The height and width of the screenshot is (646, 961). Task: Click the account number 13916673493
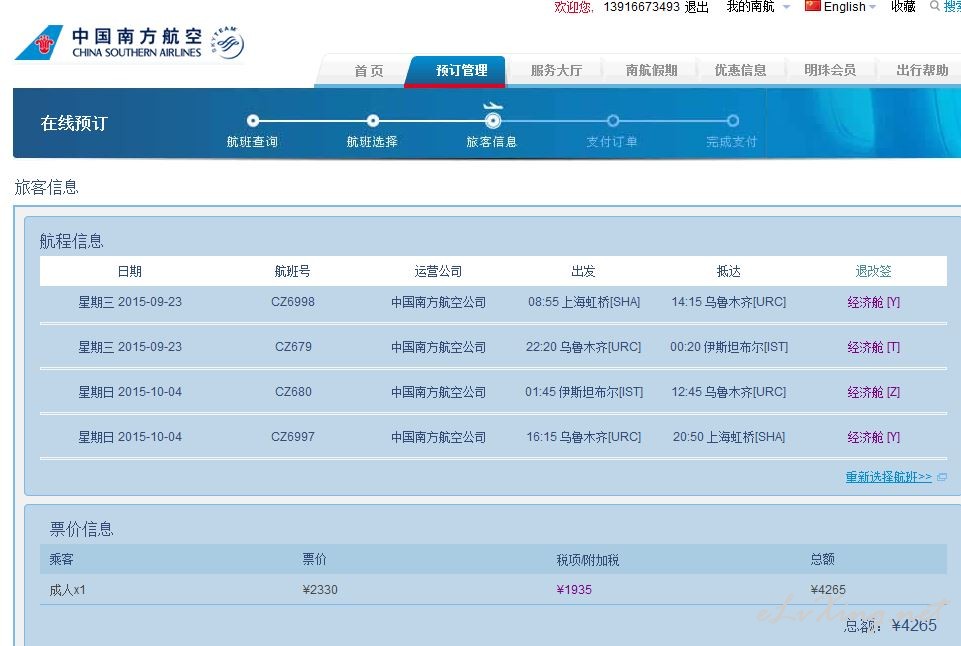[x=641, y=7]
